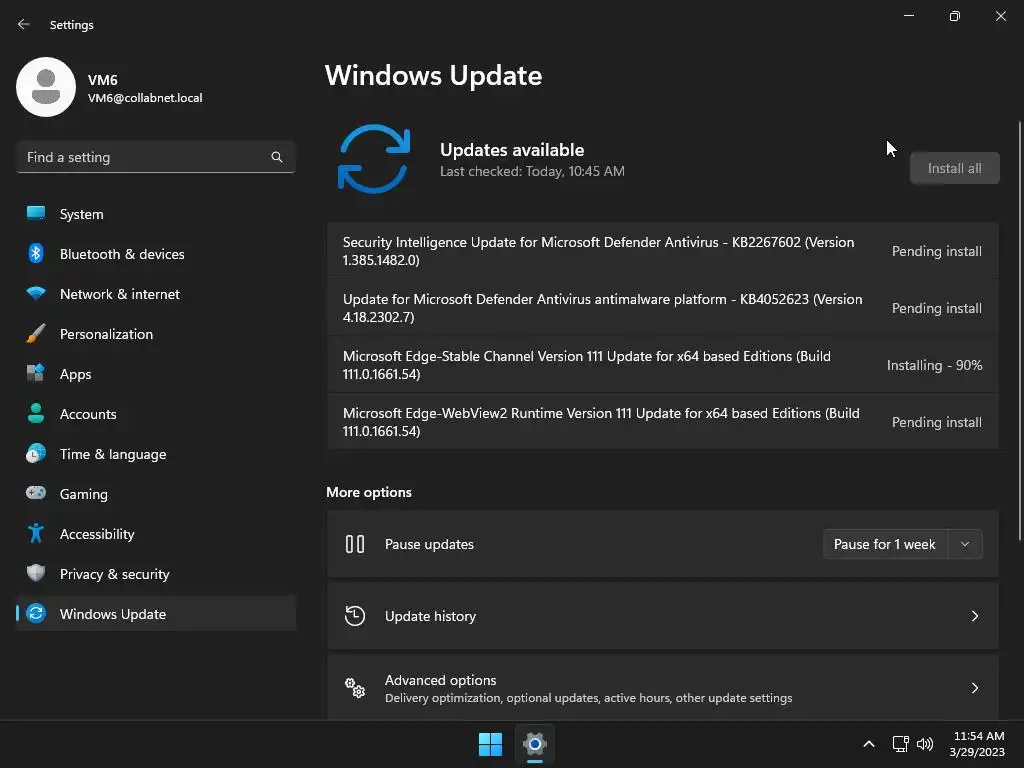Click the Install all button
Screen dimensions: 1024x768
[954, 168]
